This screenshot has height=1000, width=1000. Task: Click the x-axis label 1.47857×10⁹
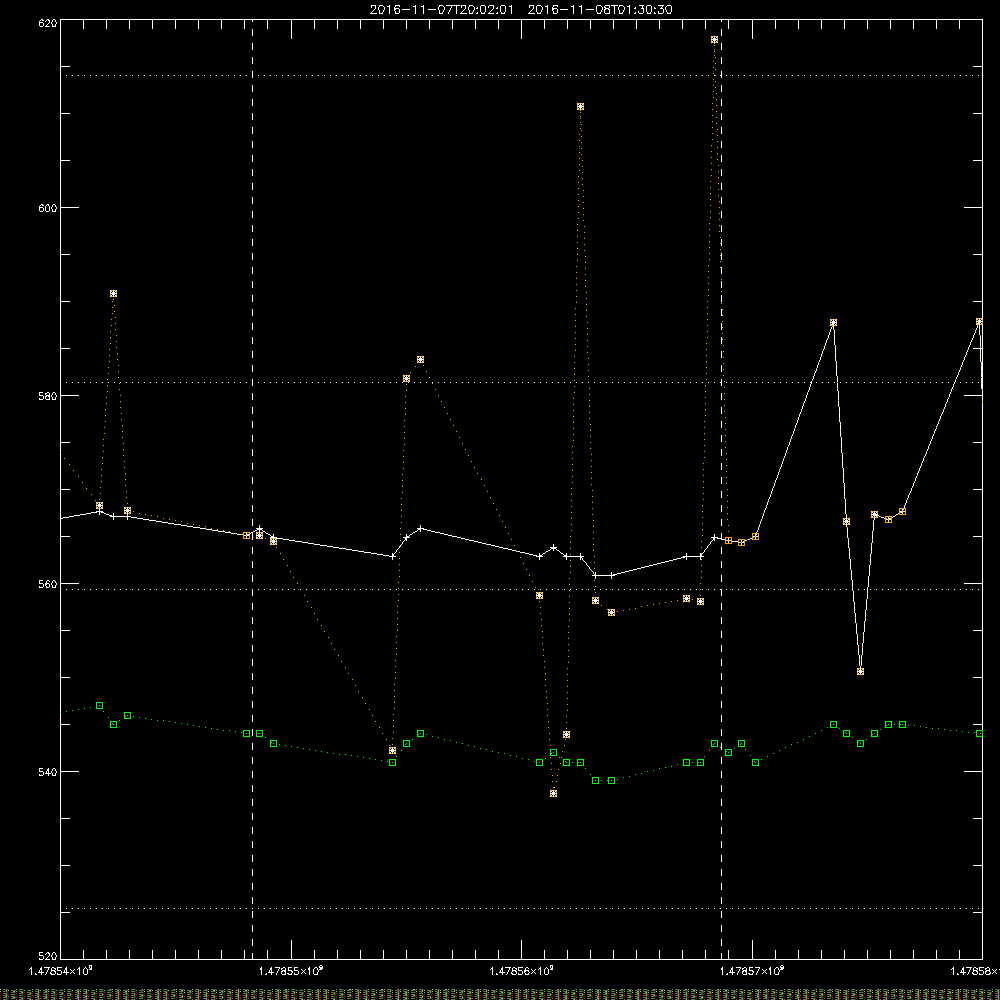752,971
